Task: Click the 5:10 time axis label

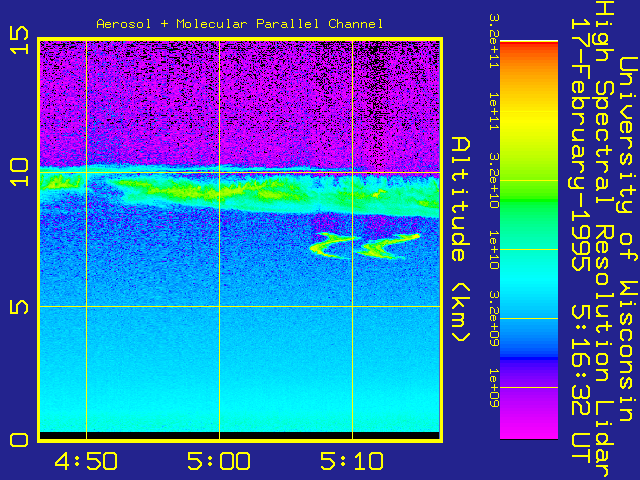Action: (352, 461)
